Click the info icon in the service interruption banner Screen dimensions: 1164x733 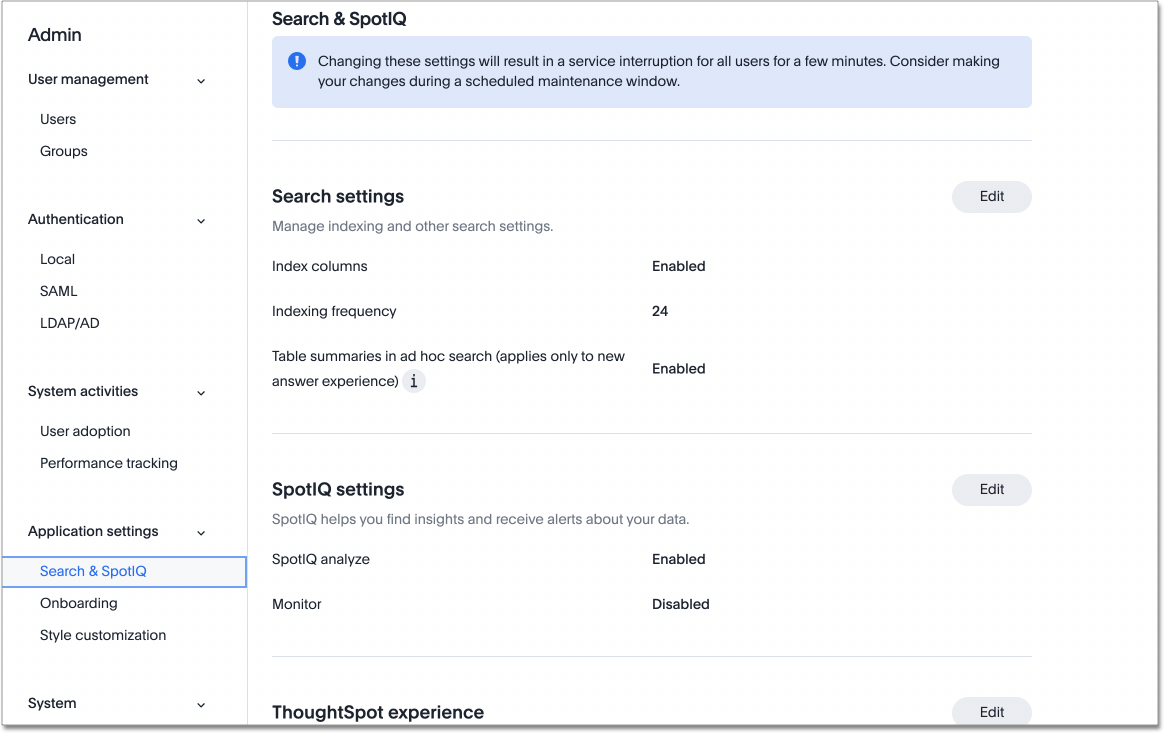click(x=296, y=61)
